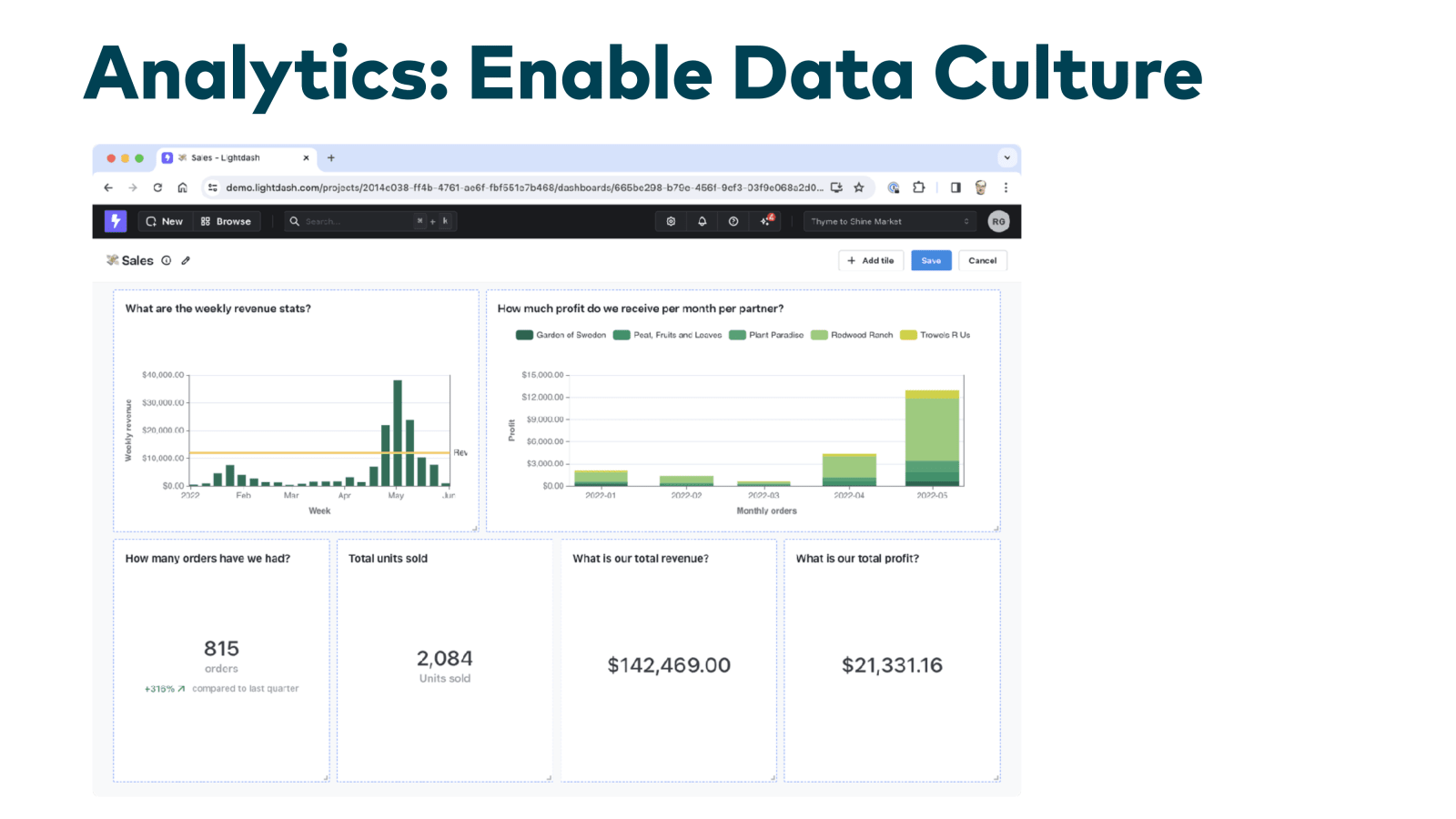The width and height of the screenshot is (1456, 819).
Task: Click the Garden of Sweden legend swatch
Action: point(524,335)
